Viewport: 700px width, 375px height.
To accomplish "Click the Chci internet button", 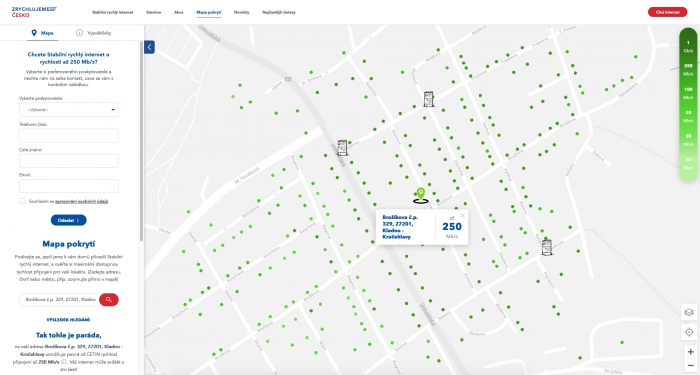I will [667, 12].
